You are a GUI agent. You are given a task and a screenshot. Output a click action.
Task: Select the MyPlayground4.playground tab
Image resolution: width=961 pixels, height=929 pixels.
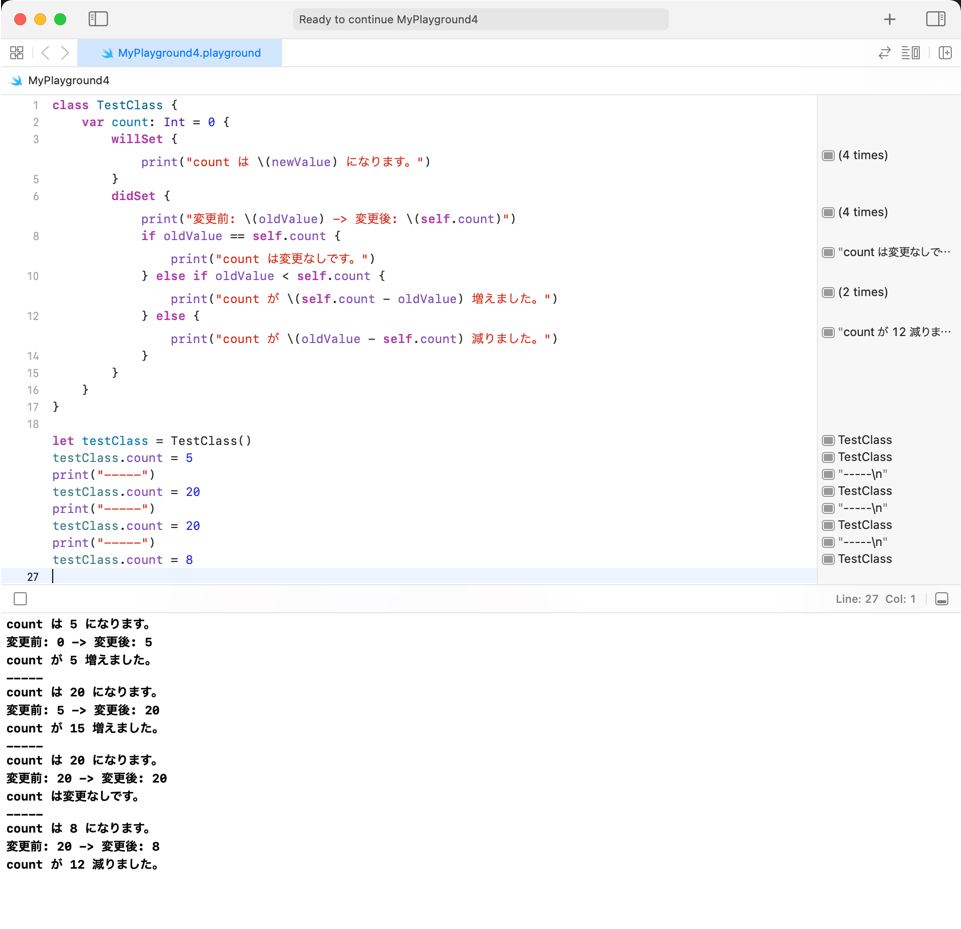pyautogui.click(x=180, y=53)
